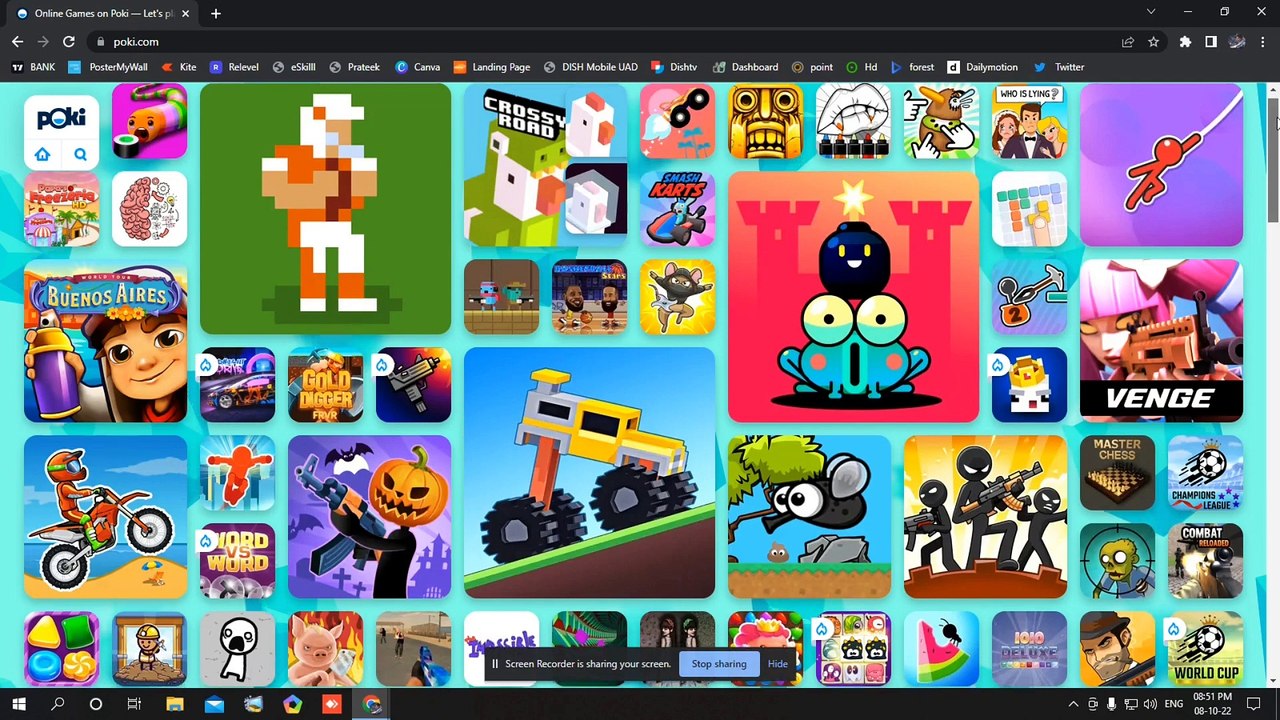The height and width of the screenshot is (720, 1280).
Task: Play the pixel football player game
Action: click(x=325, y=209)
